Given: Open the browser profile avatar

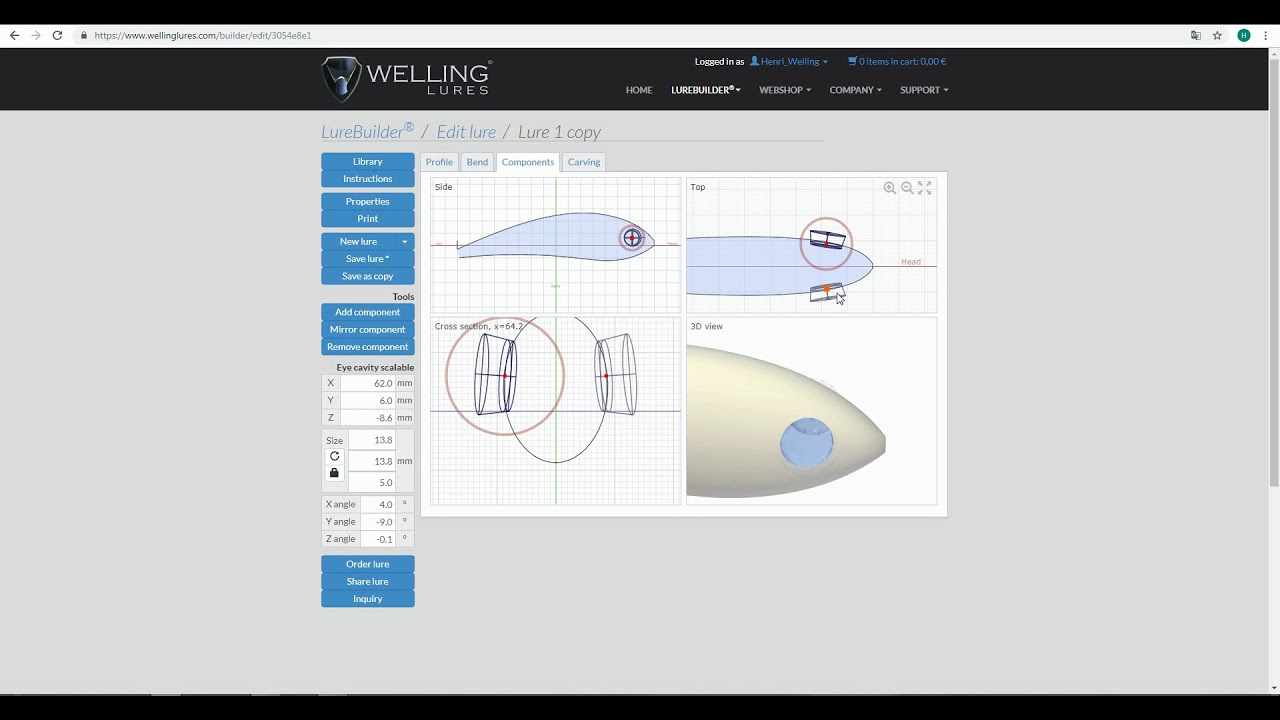Looking at the screenshot, I should click(1244, 35).
